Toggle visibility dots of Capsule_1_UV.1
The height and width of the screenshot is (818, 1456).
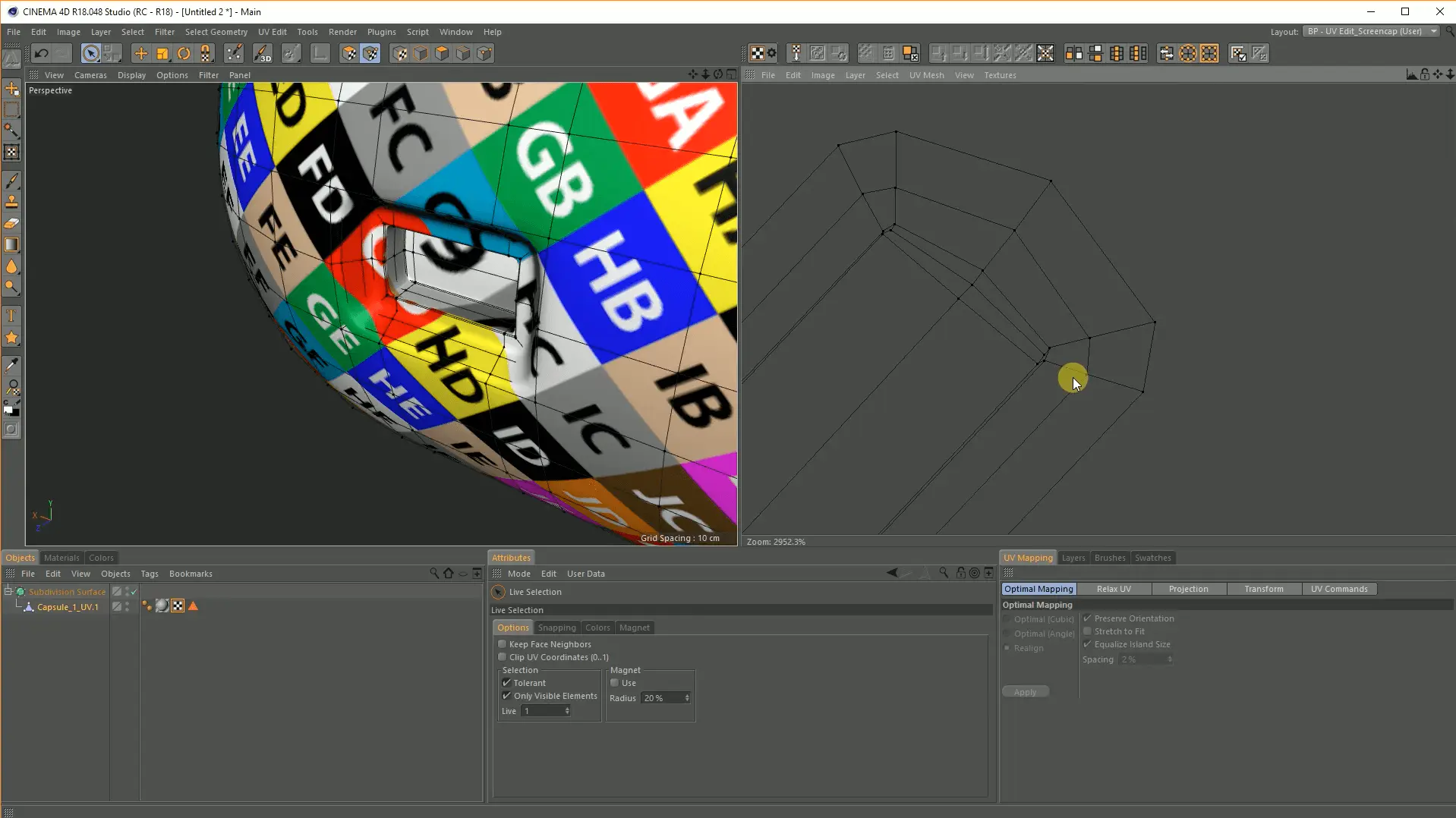pyautogui.click(x=127, y=606)
